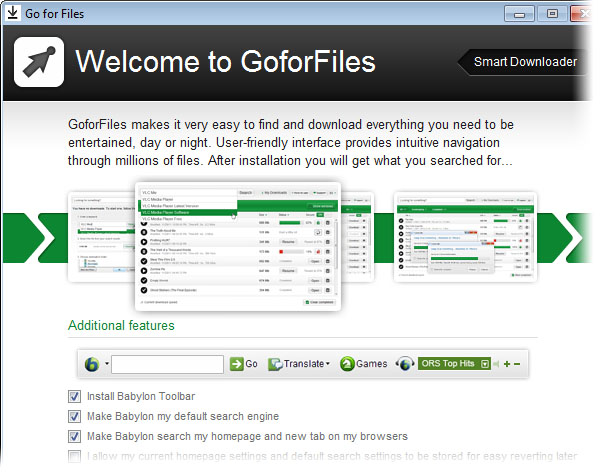The image size is (600, 476).
Task: Click the GoforFiles arrow logo icon
Action: [x=39, y=62]
